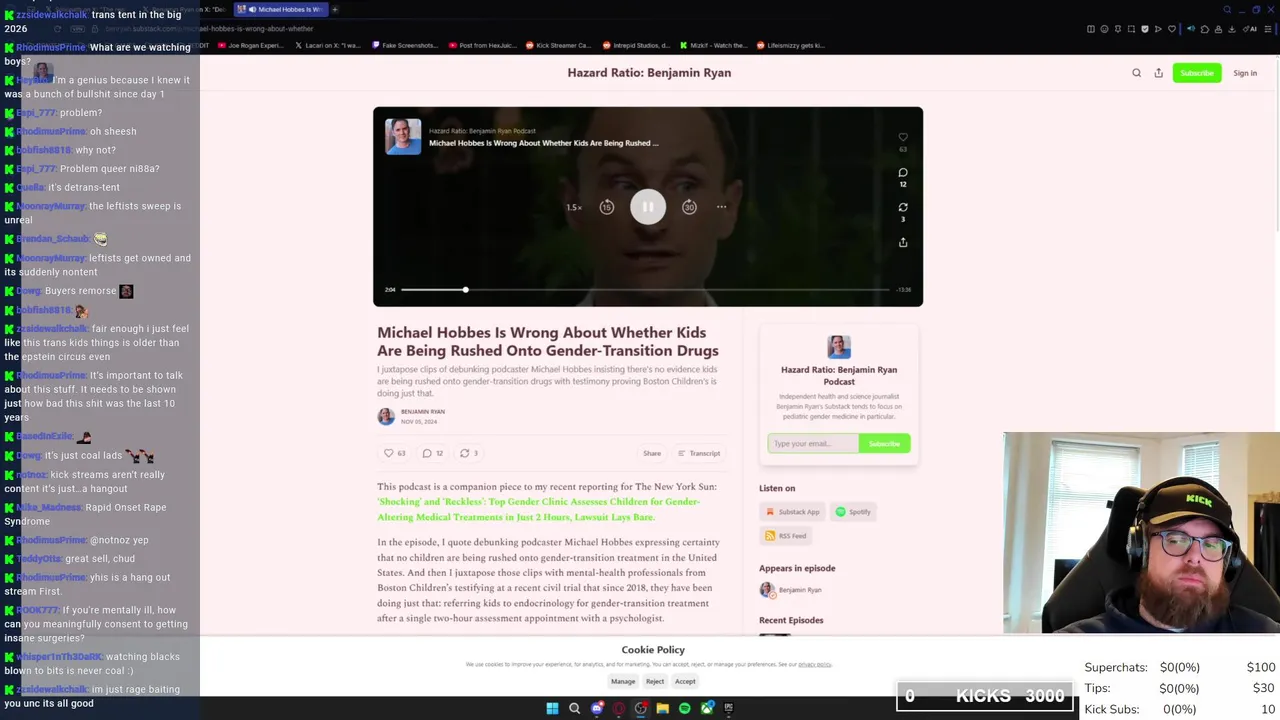Open the RSS Feed link

[x=786, y=536]
